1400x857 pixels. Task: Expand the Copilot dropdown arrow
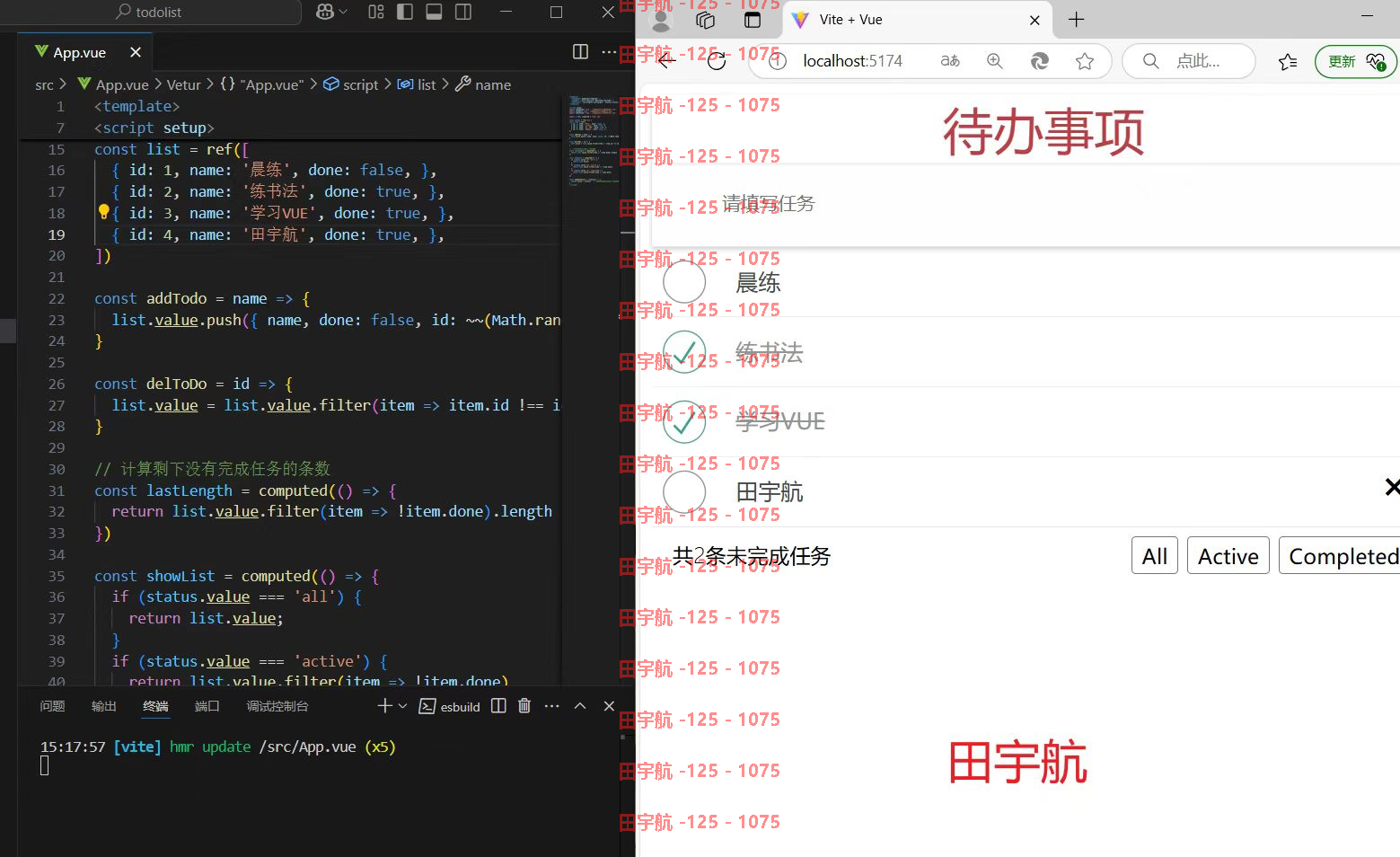343,13
